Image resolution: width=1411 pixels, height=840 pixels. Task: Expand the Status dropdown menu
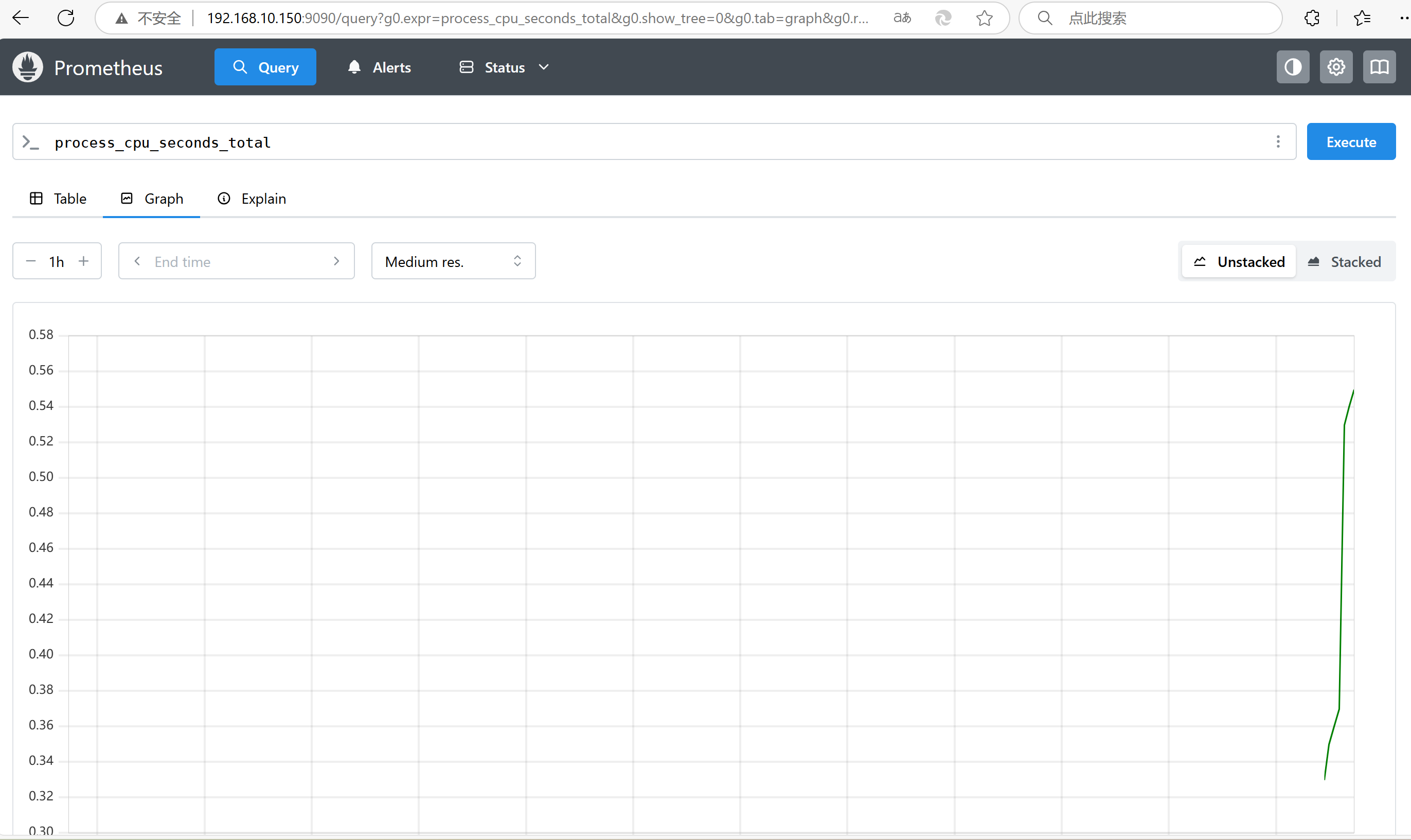[504, 67]
